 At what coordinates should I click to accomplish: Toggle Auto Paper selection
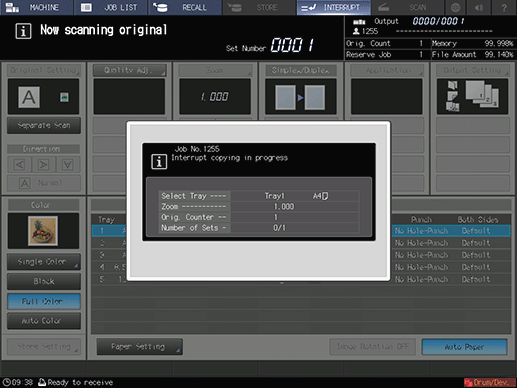pyautogui.click(x=464, y=347)
